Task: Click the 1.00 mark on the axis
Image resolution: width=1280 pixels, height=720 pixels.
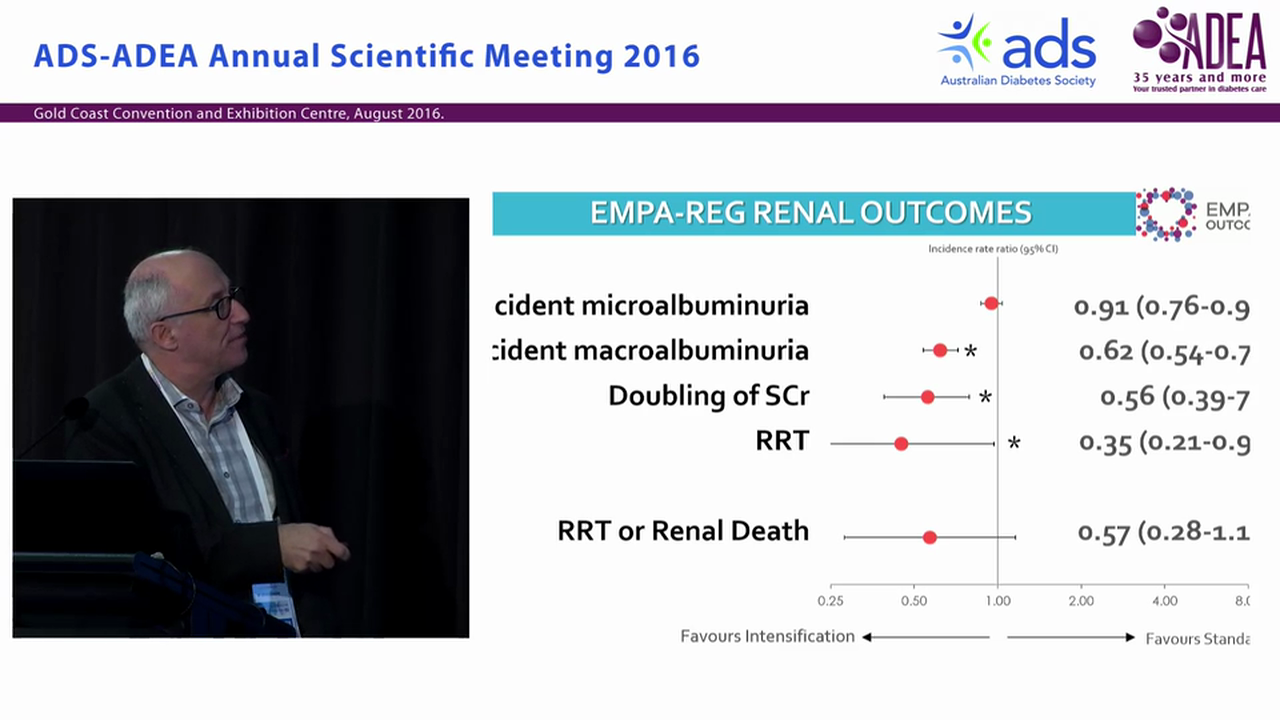Action: [x=997, y=600]
